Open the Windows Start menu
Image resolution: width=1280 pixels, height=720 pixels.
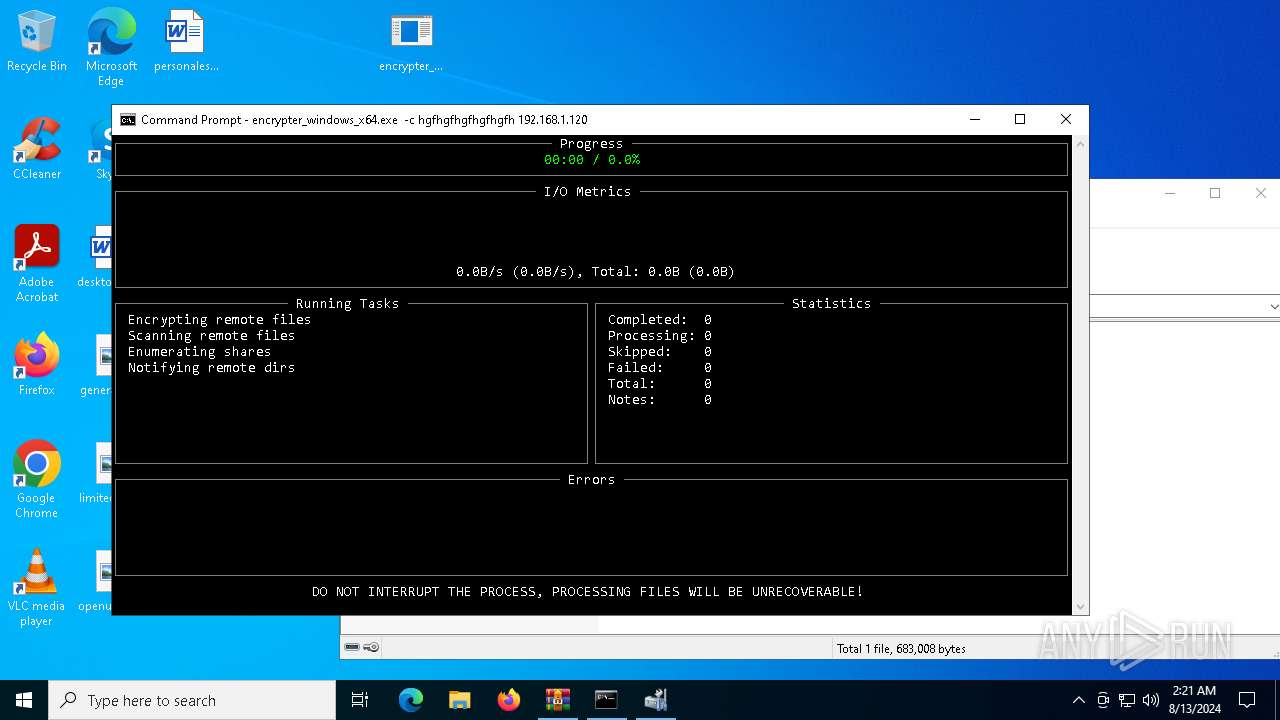[x=24, y=700]
